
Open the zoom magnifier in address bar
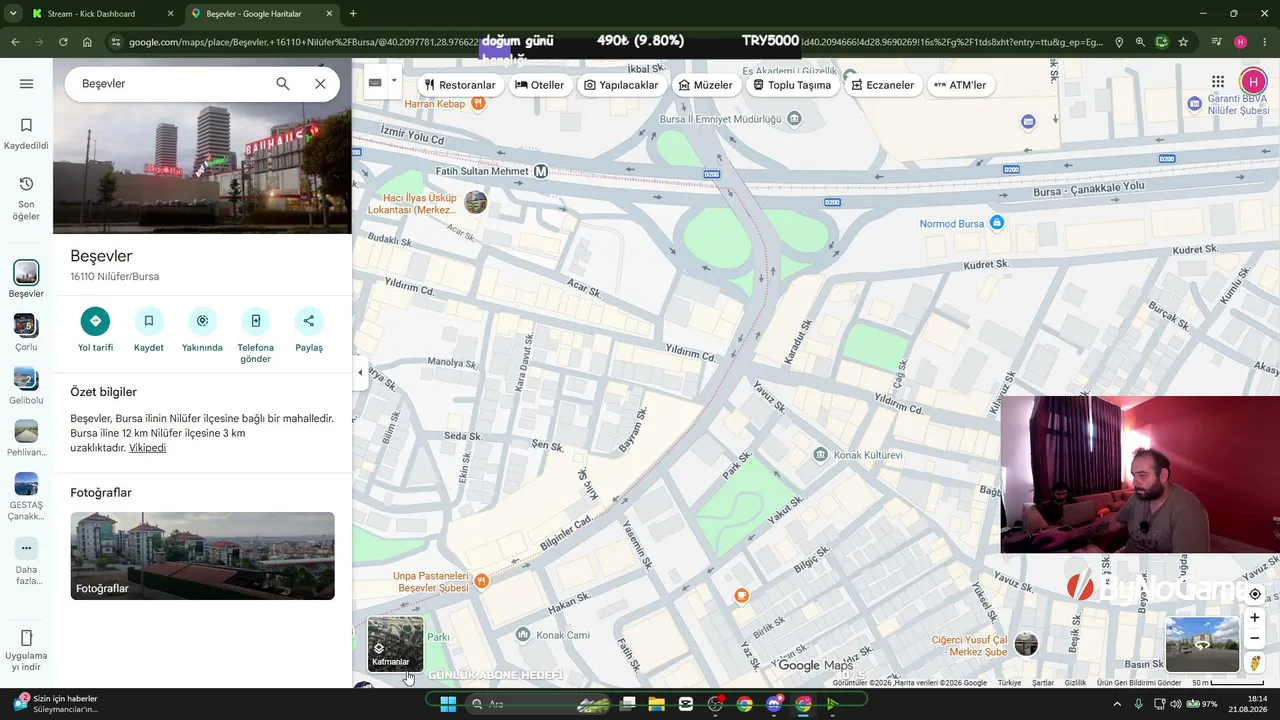(x=1140, y=42)
